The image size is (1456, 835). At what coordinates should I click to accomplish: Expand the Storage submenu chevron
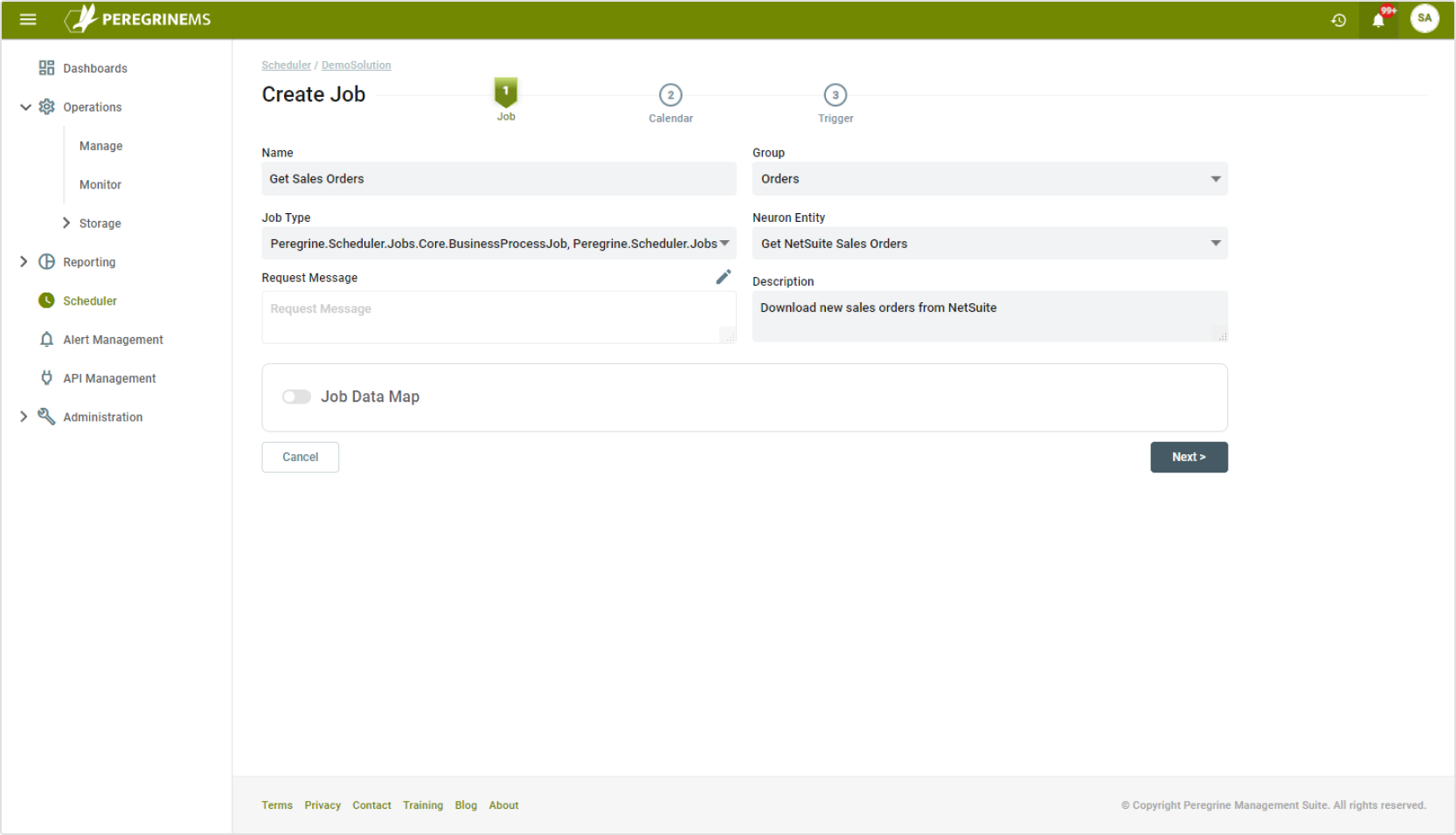66,223
